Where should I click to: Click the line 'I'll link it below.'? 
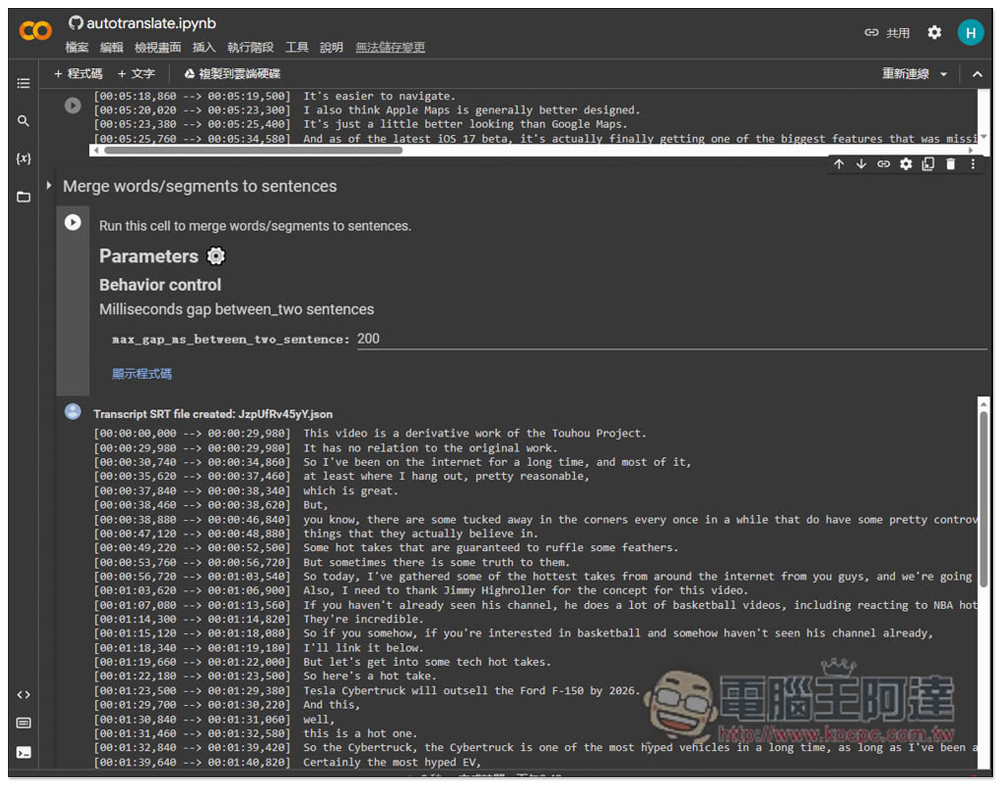pyautogui.click(x=363, y=648)
